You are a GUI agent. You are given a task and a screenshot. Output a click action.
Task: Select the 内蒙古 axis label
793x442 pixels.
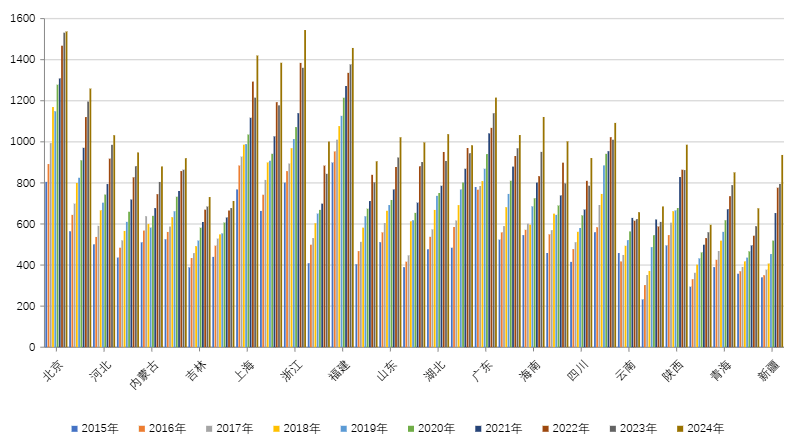(147, 373)
